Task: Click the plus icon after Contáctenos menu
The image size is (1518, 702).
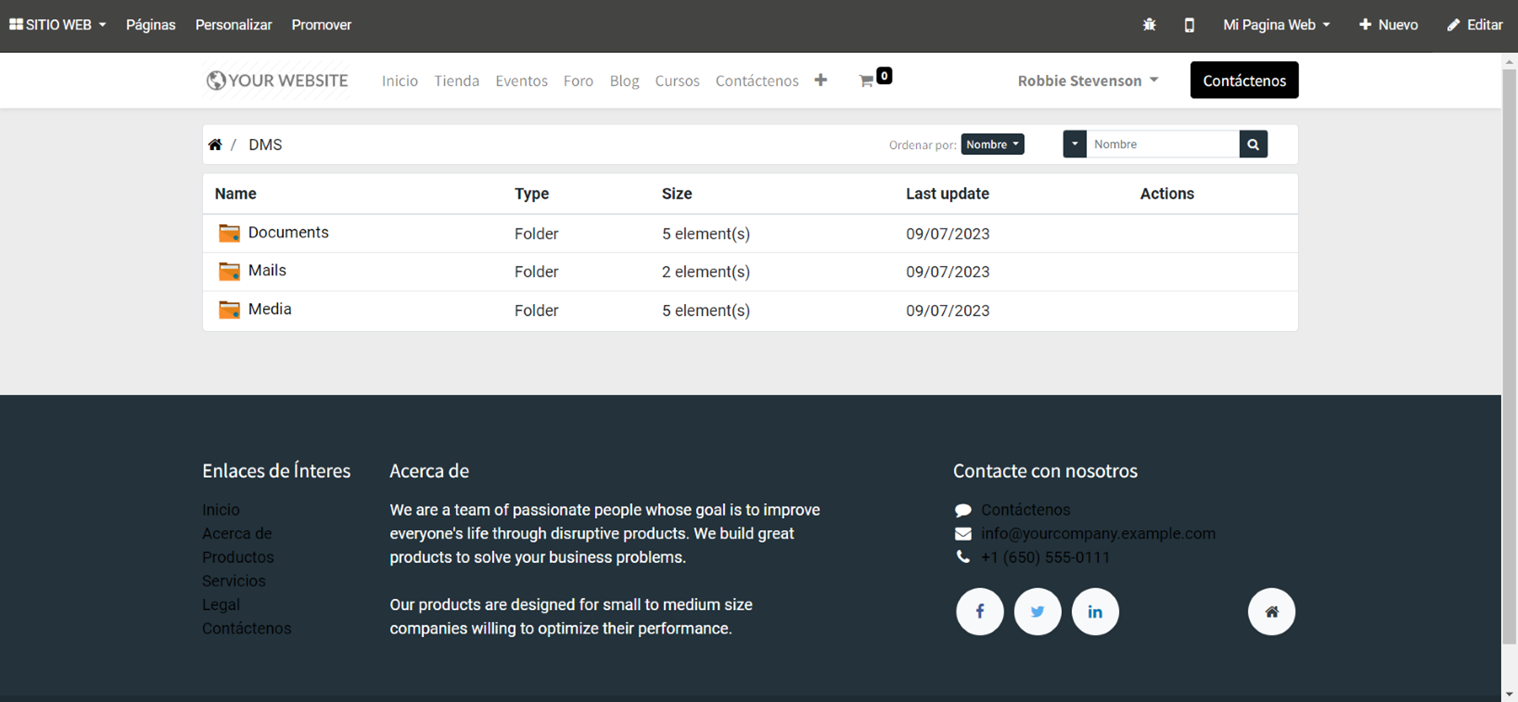Action: pos(820,80)
